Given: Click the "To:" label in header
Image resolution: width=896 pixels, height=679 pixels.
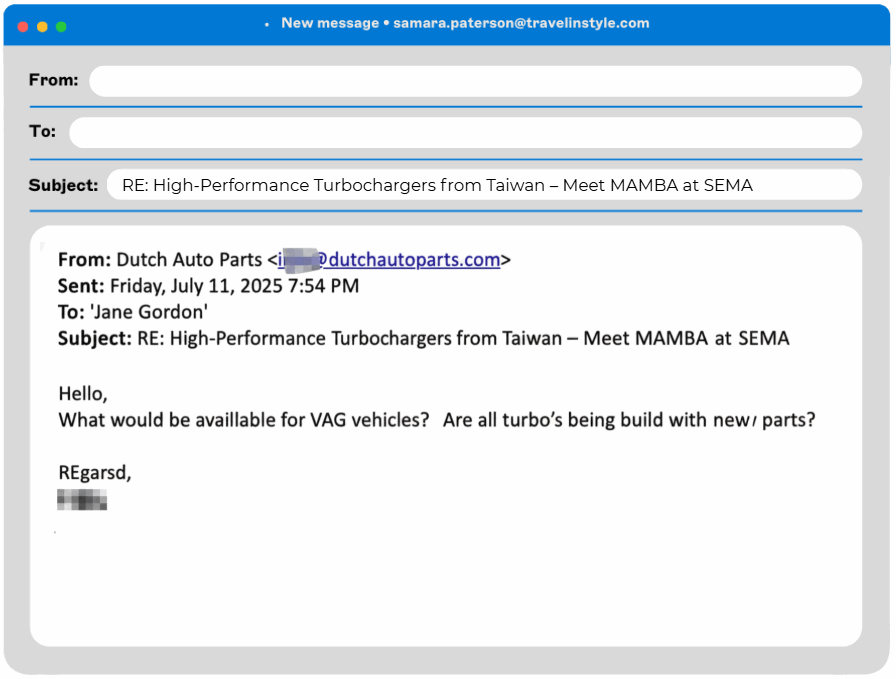Looking at the screenshot, I should (x=43, y=132).
